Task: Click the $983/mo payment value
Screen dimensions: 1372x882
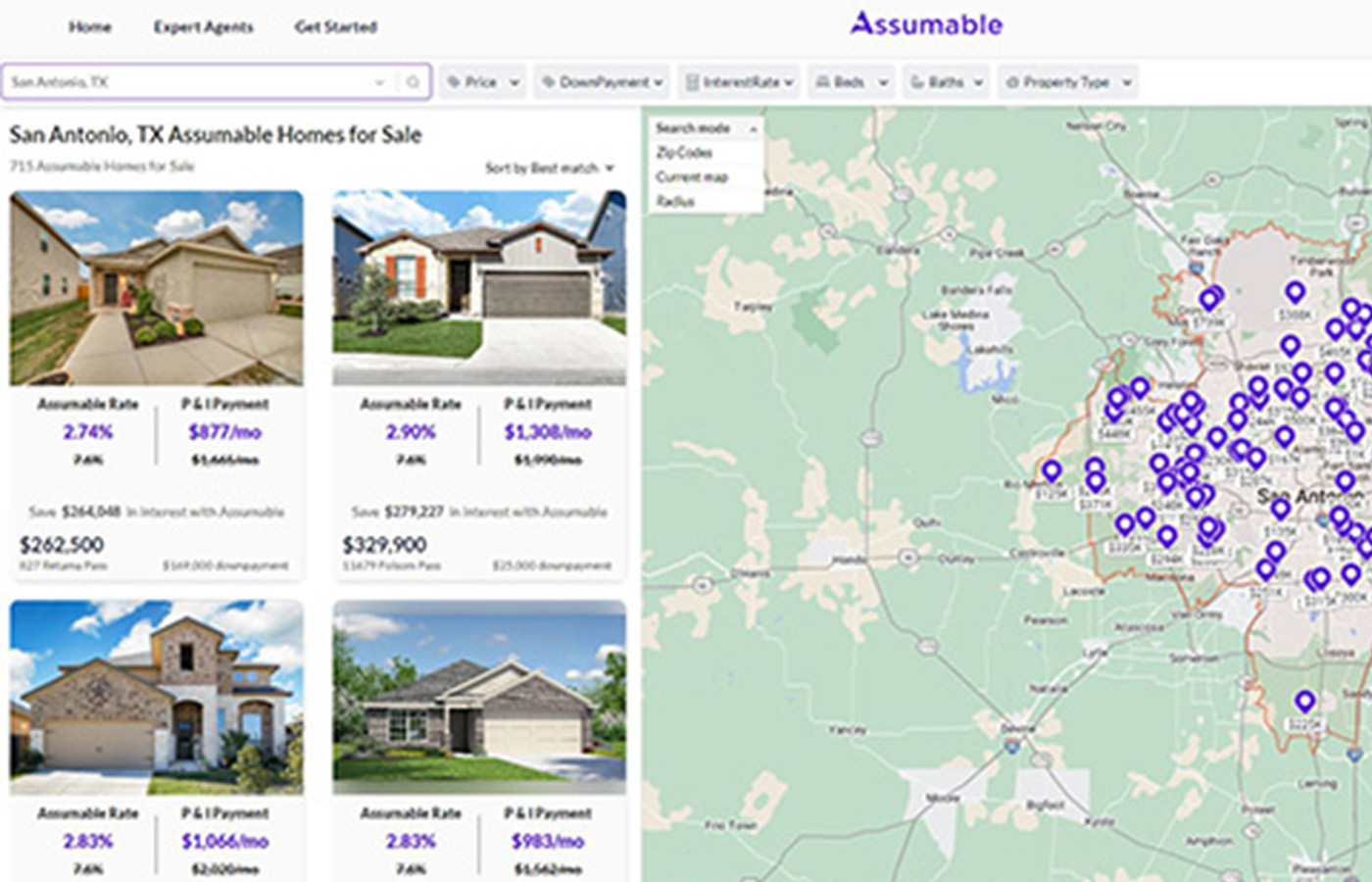Action: click(x=548, y=841)
